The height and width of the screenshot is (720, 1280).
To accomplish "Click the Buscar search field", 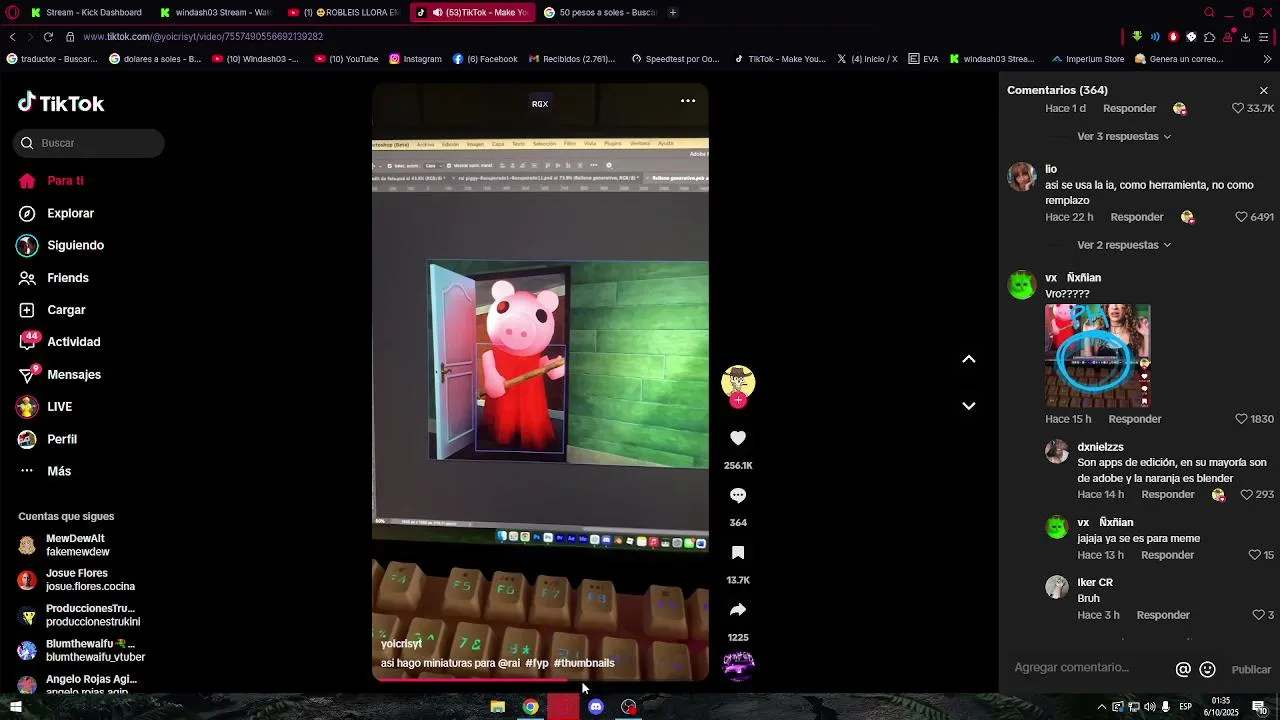I will [x=89, y=143].
